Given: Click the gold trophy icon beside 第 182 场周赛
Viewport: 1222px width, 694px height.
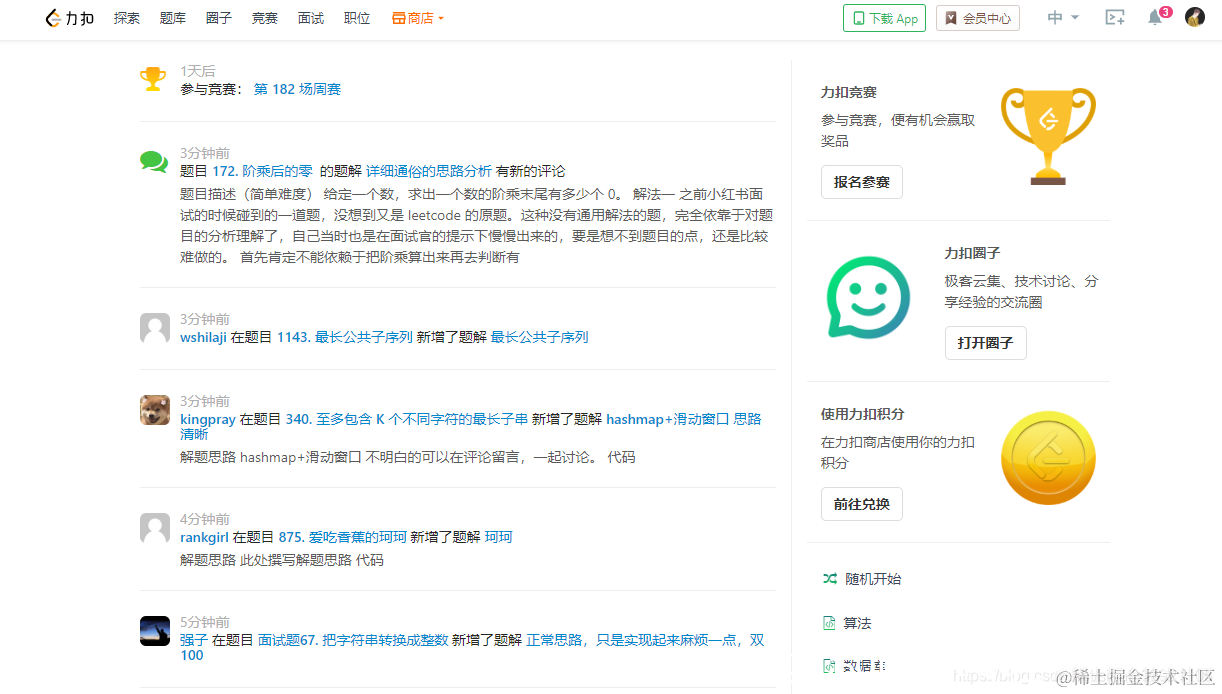Looking at the screenshot, I should point(153,79).
